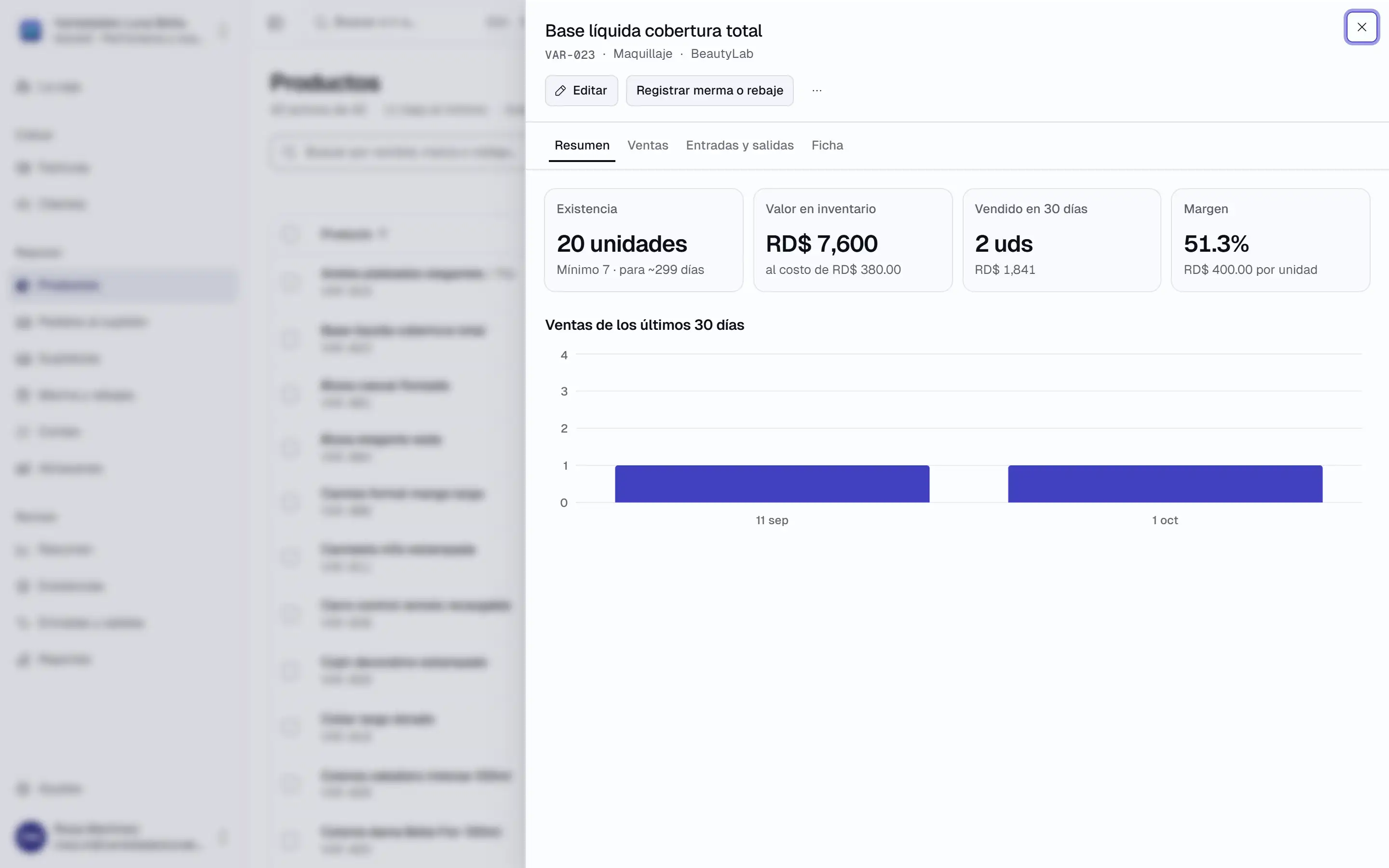Close the product detail panel
The image size is (1389, 868).
pos(1362,27)
